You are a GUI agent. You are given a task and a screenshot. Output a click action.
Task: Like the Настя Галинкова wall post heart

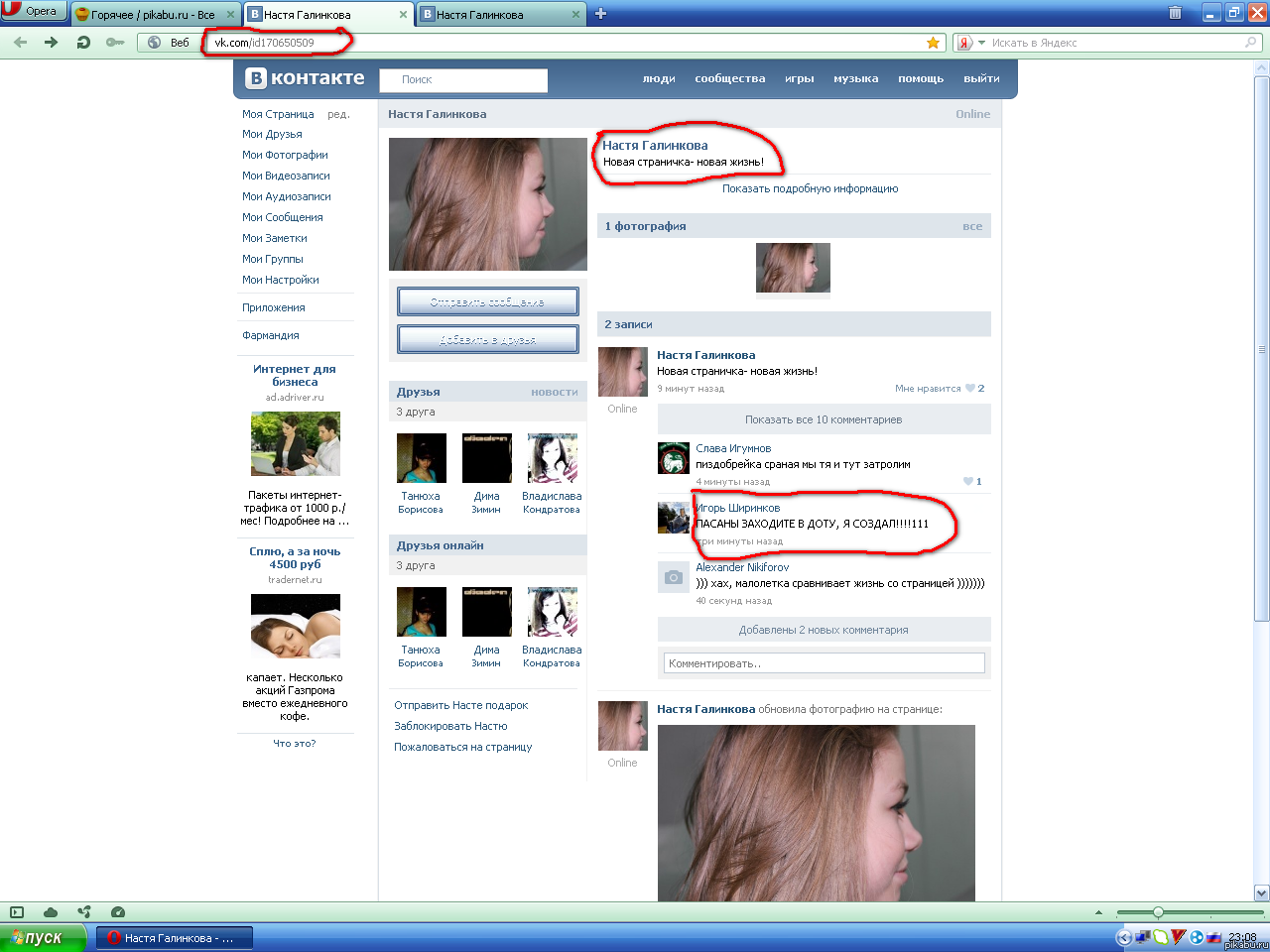(x=970, y=389)
